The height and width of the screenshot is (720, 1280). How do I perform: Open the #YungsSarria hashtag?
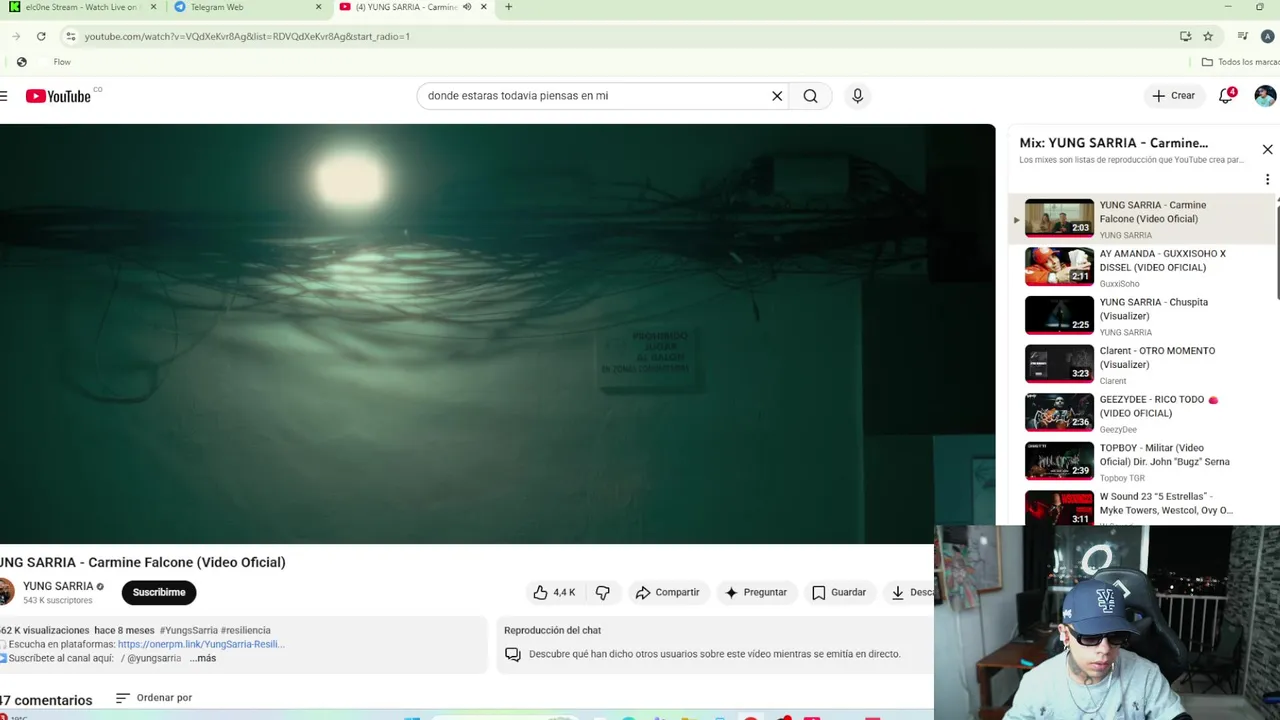click(x=188, y=630)
